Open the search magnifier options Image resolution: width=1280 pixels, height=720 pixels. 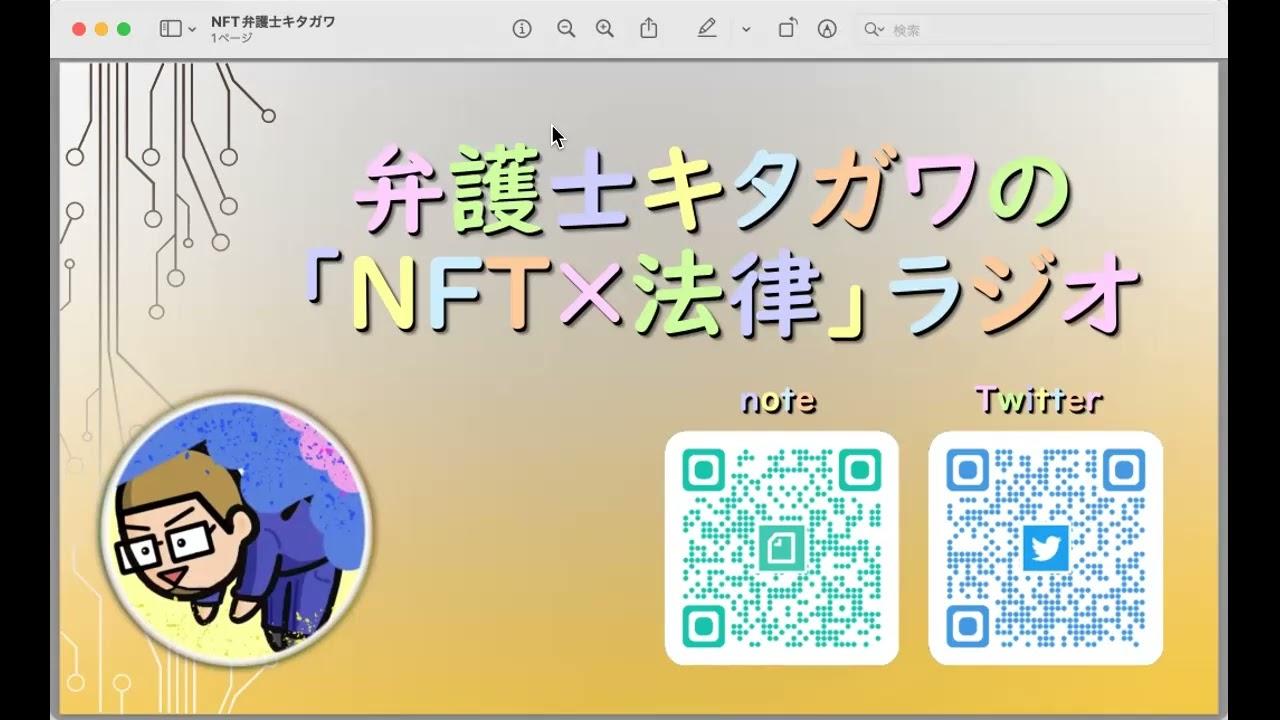(x=874, y=30)
